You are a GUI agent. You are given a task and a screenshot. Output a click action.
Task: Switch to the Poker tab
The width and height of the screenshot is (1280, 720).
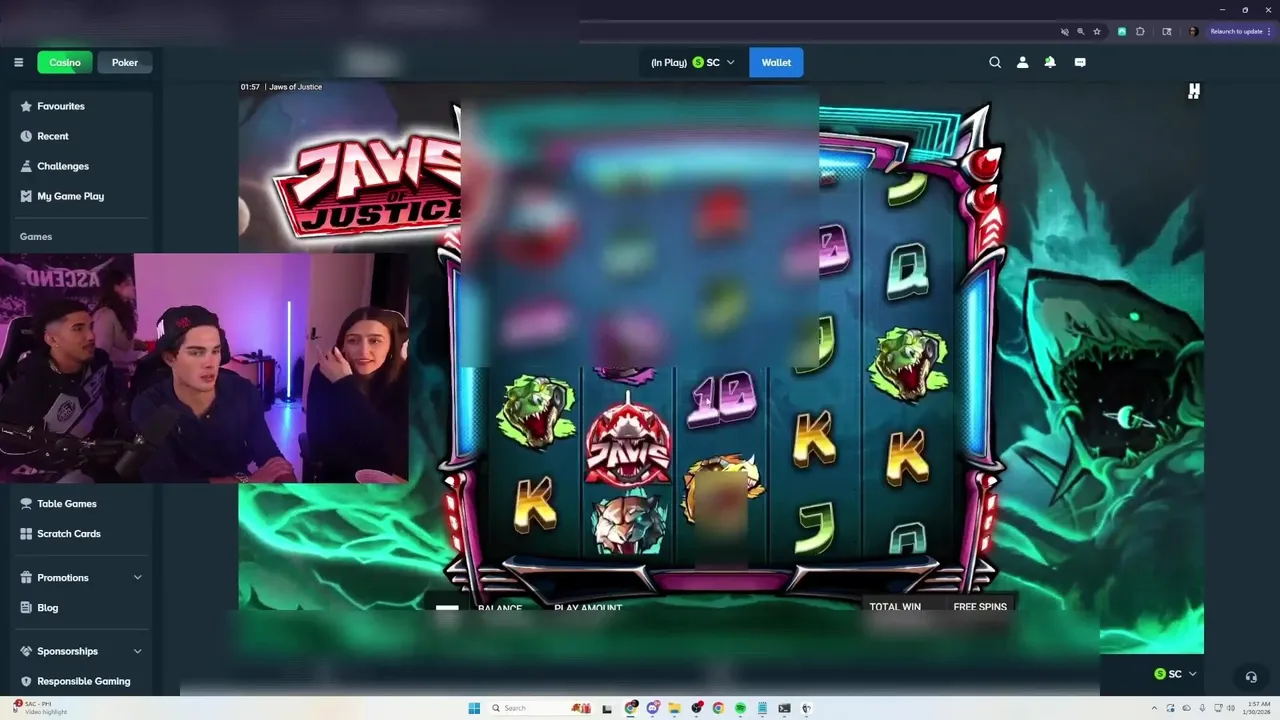pos(125,62)
